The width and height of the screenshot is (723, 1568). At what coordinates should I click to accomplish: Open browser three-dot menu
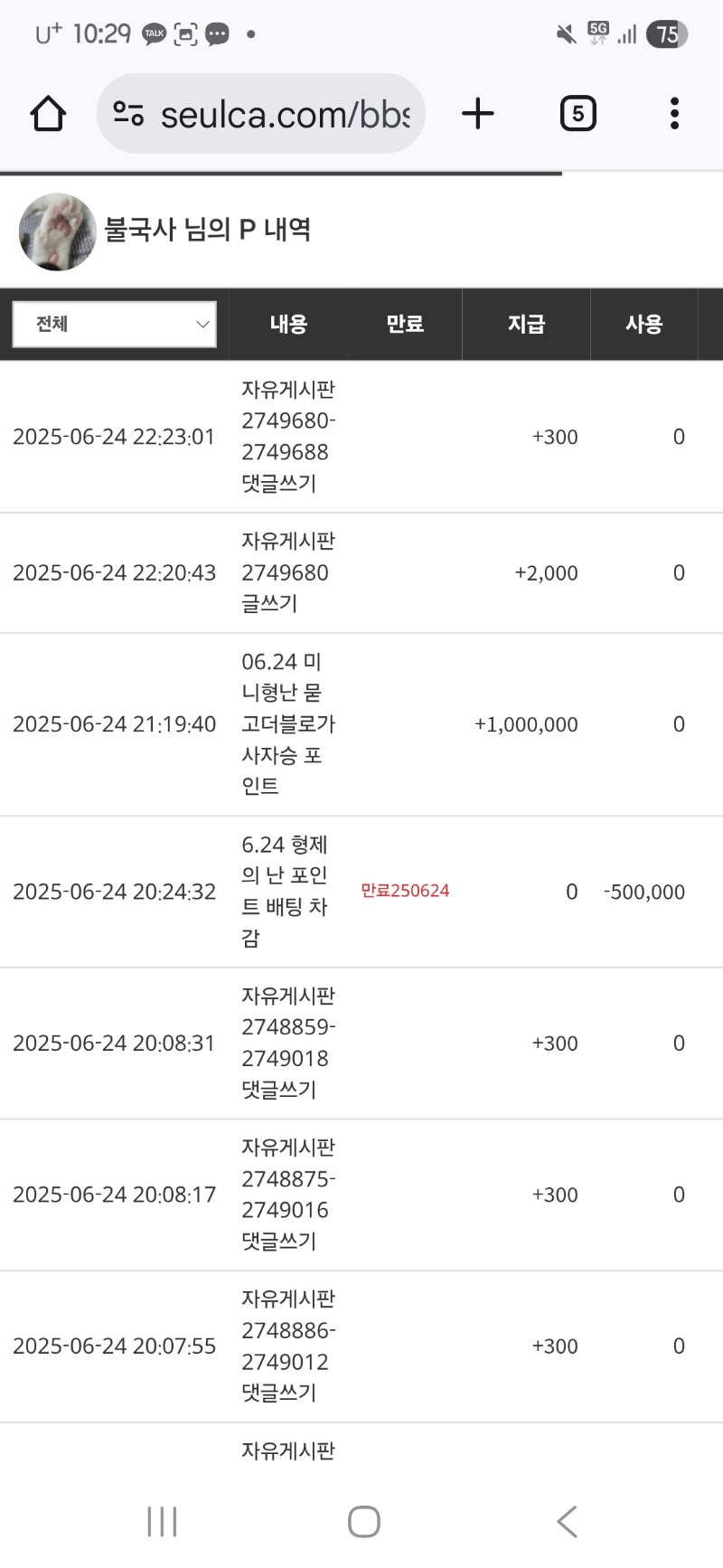674,114
